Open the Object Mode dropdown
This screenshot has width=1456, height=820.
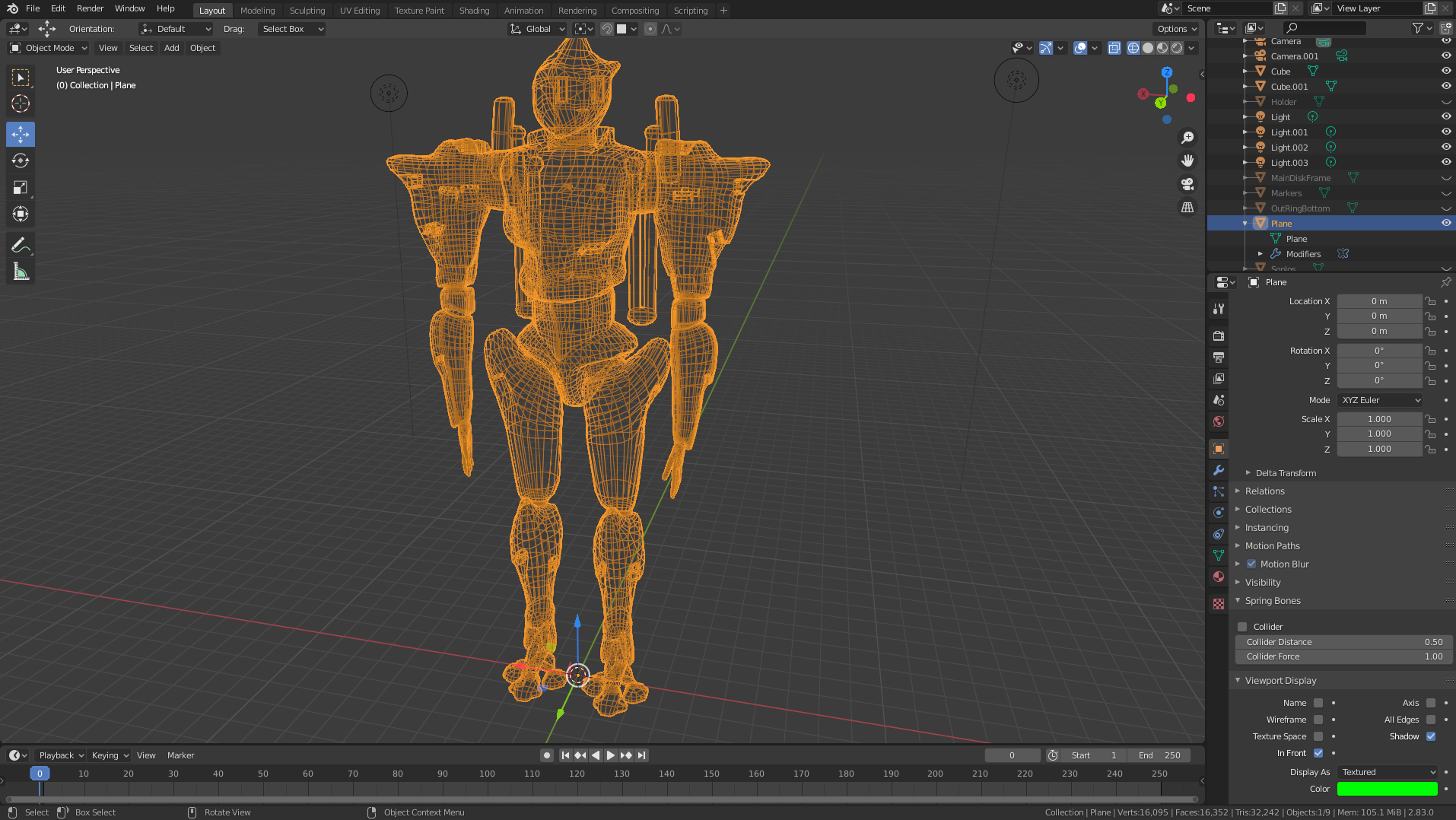(49, 48)
